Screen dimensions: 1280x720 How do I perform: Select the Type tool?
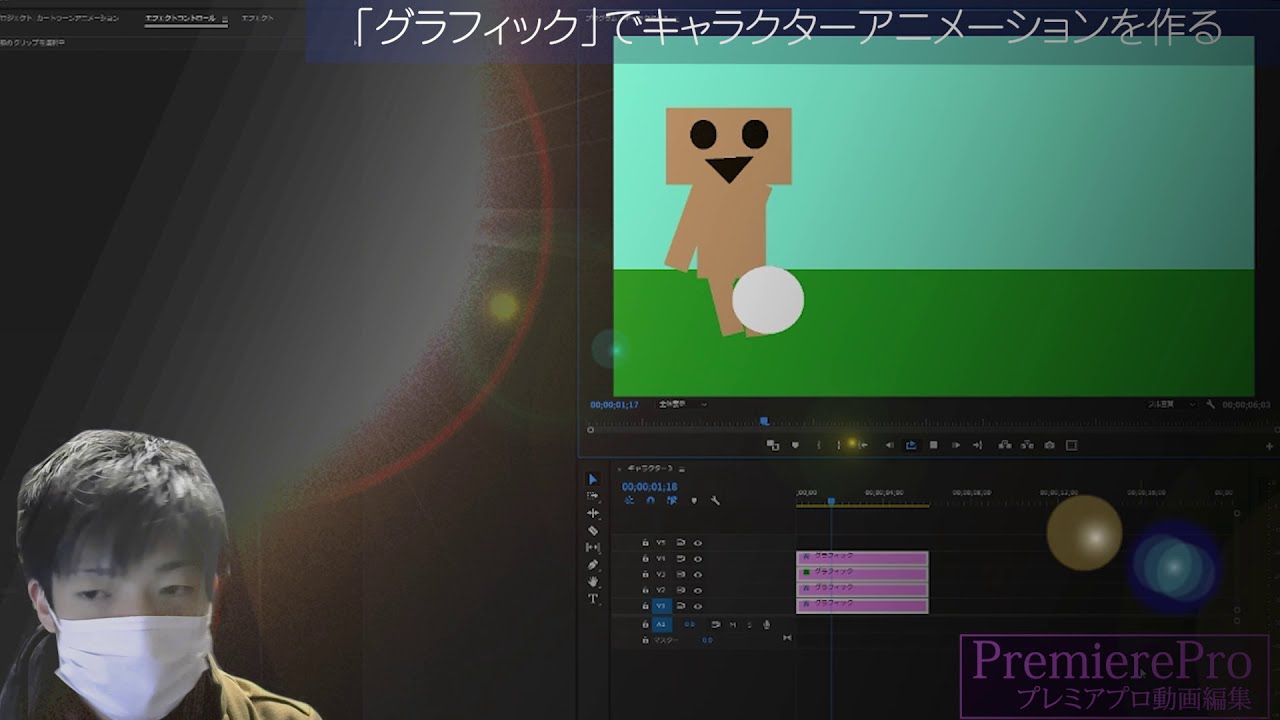tap(593, 598)
